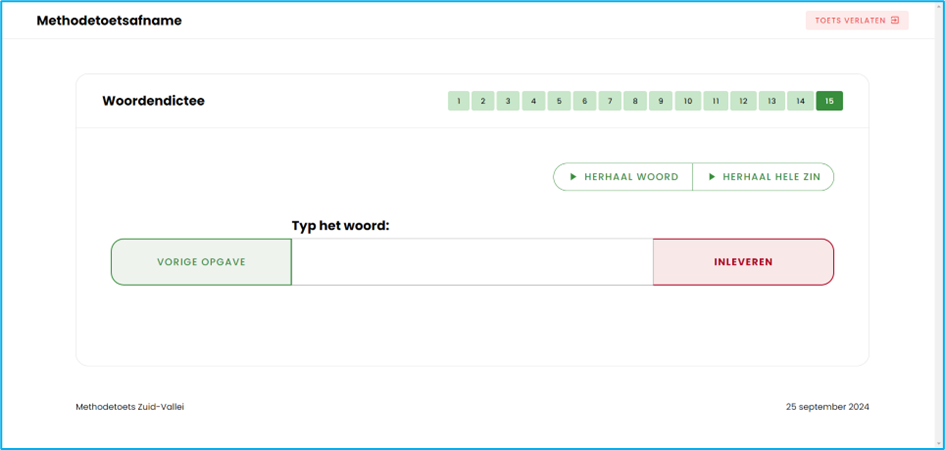
Task: Open question 4 in the navigator
Action: 534,101
